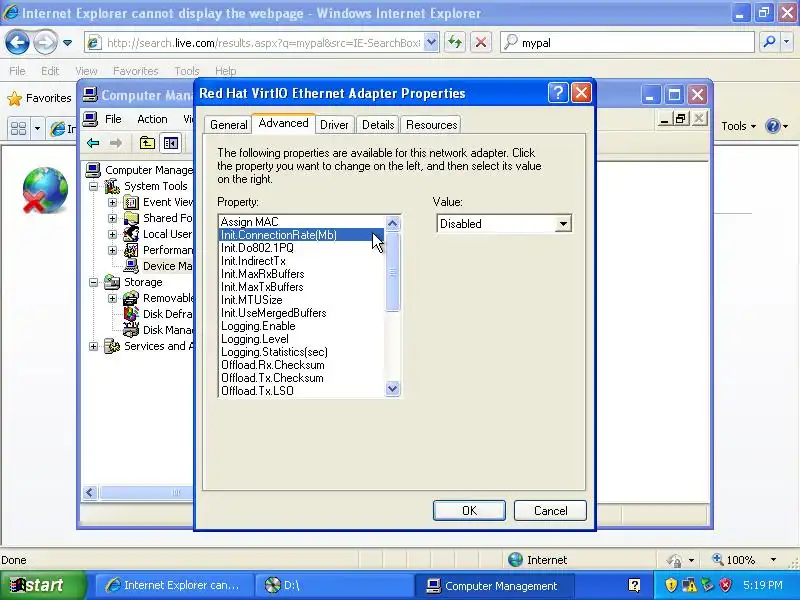Open Action menu in Computer Management
The width and height of the screenshot is (800, 600).
[152, 119]
